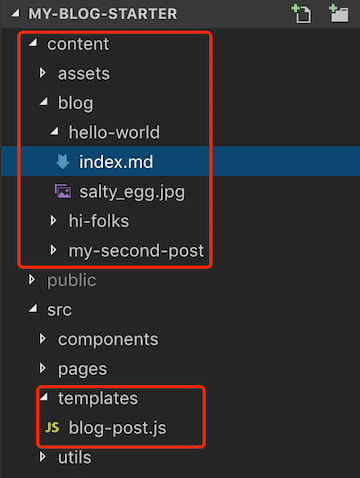Click the markdown icon beside index.md
The image size is (360, 478).
click(x=63, y=162)
